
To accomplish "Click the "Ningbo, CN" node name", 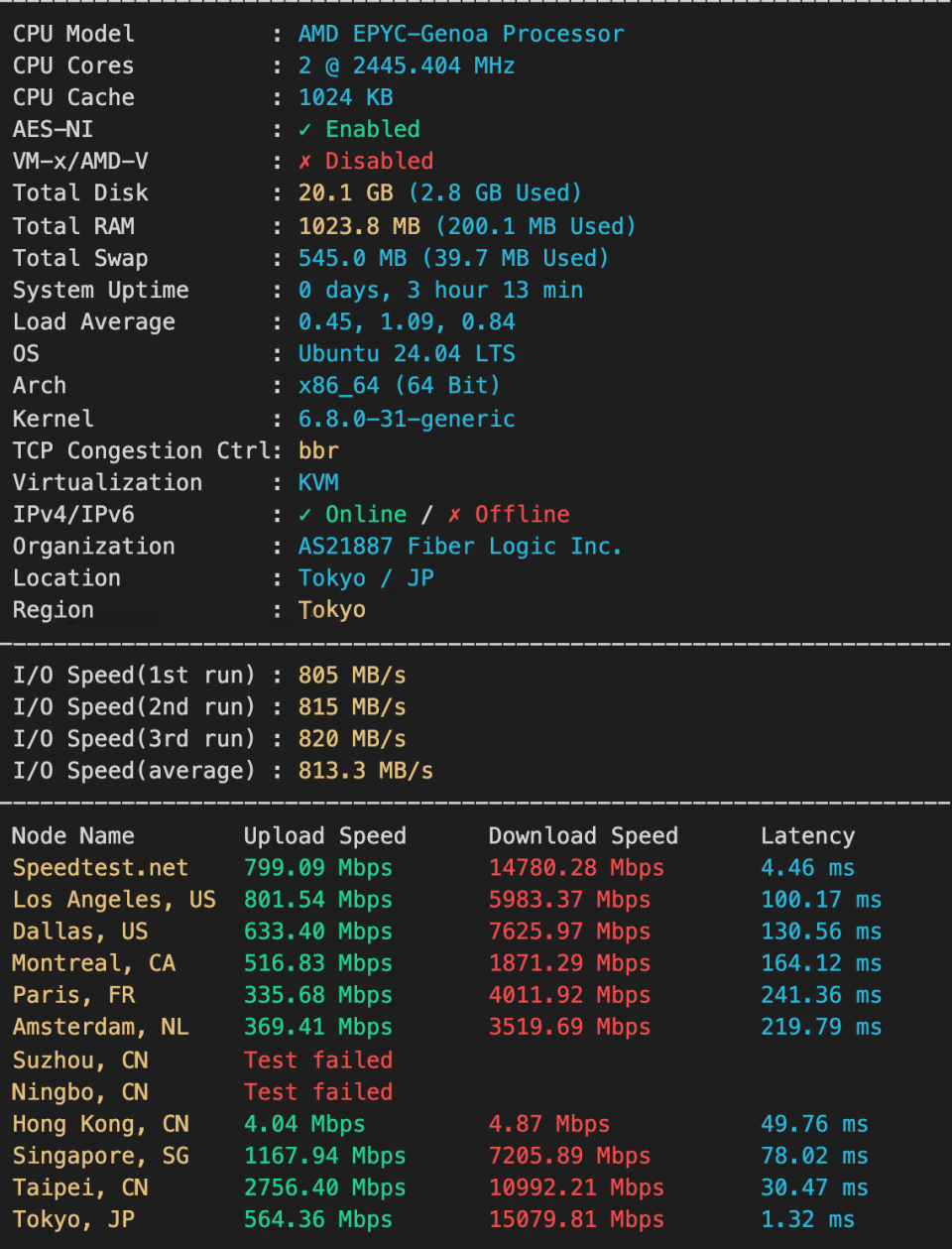I will (x=80, y=1091).
